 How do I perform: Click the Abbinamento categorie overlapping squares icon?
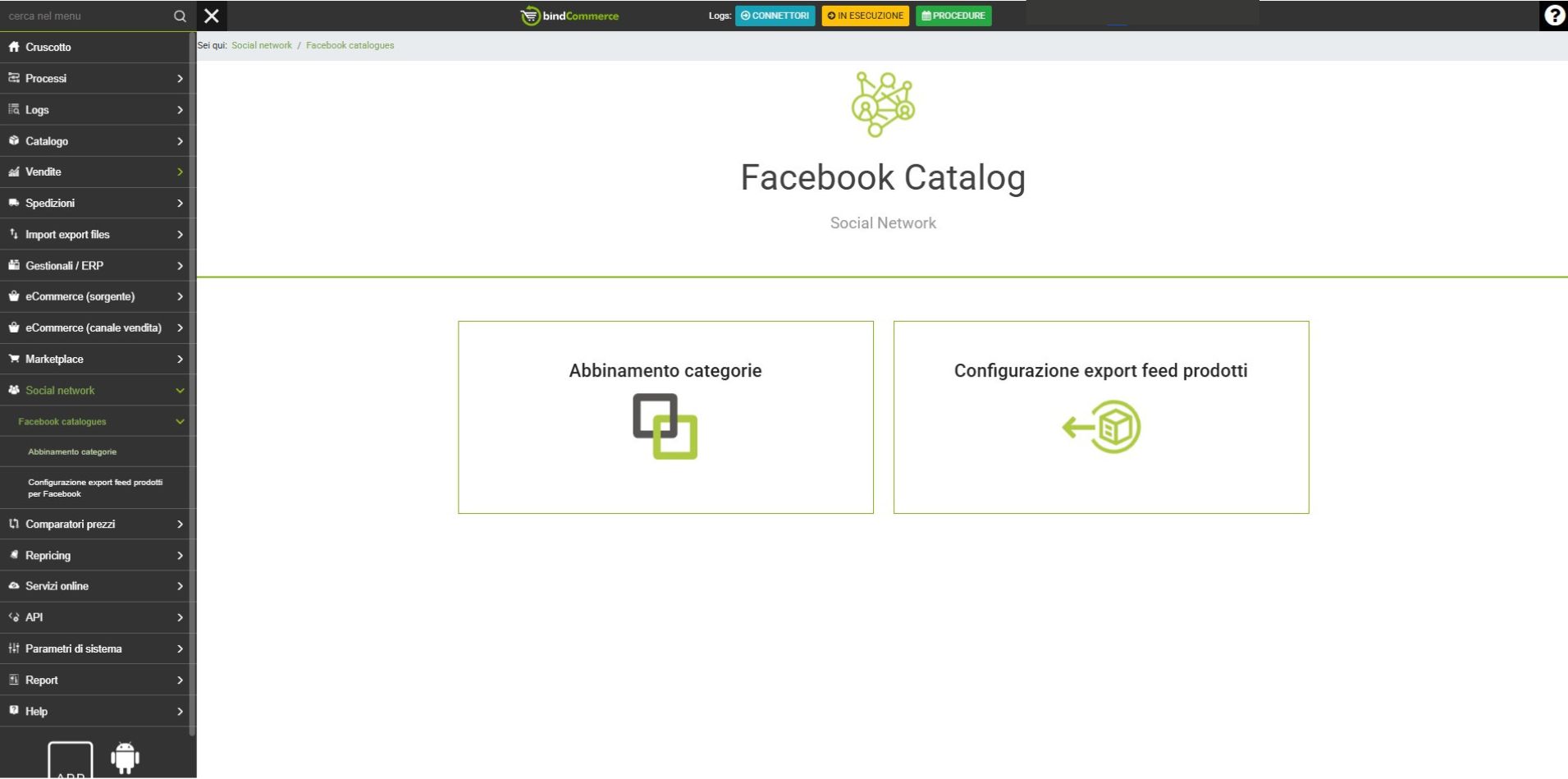coord(665,426)
